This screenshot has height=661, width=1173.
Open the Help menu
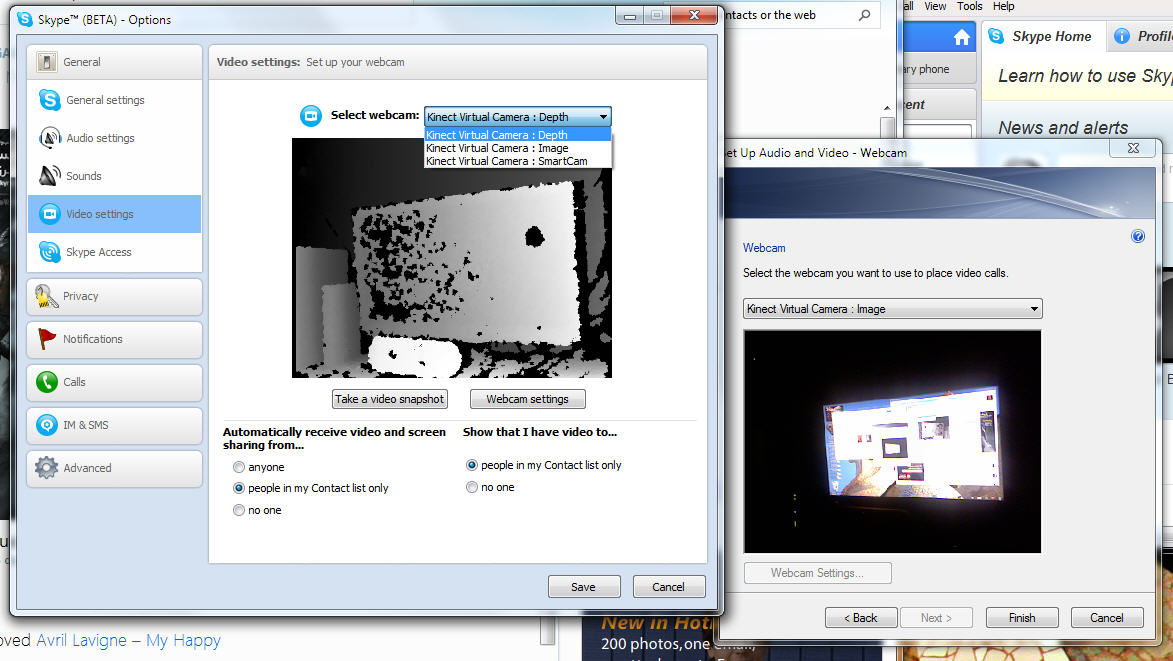1003,6
